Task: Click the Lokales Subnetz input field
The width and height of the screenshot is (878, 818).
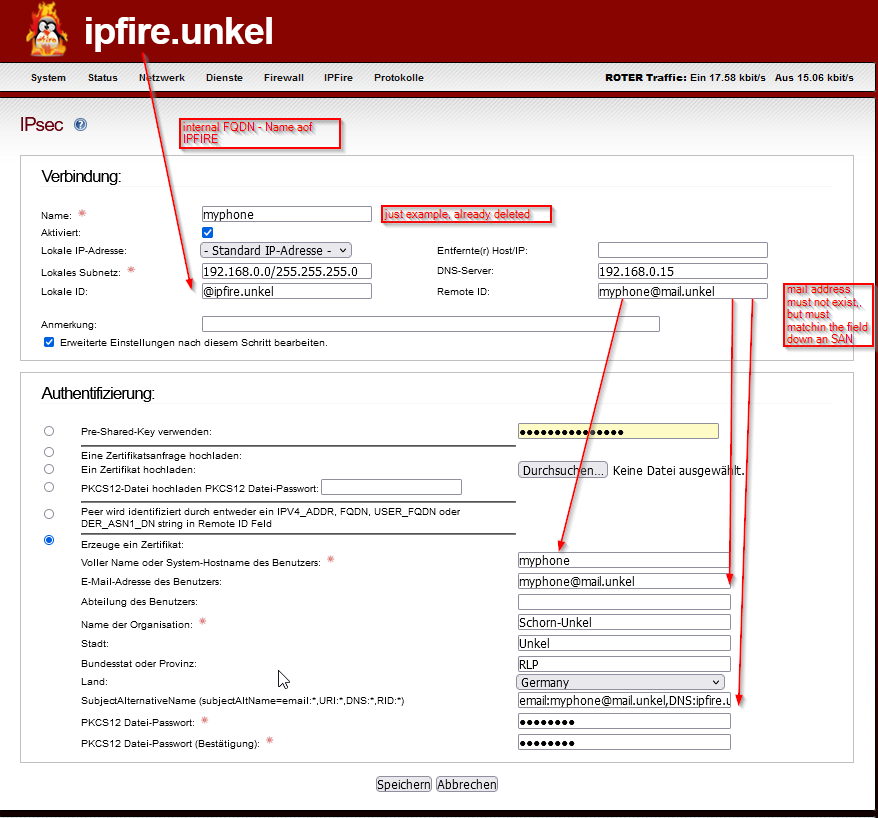Action: tap(287, 272)
